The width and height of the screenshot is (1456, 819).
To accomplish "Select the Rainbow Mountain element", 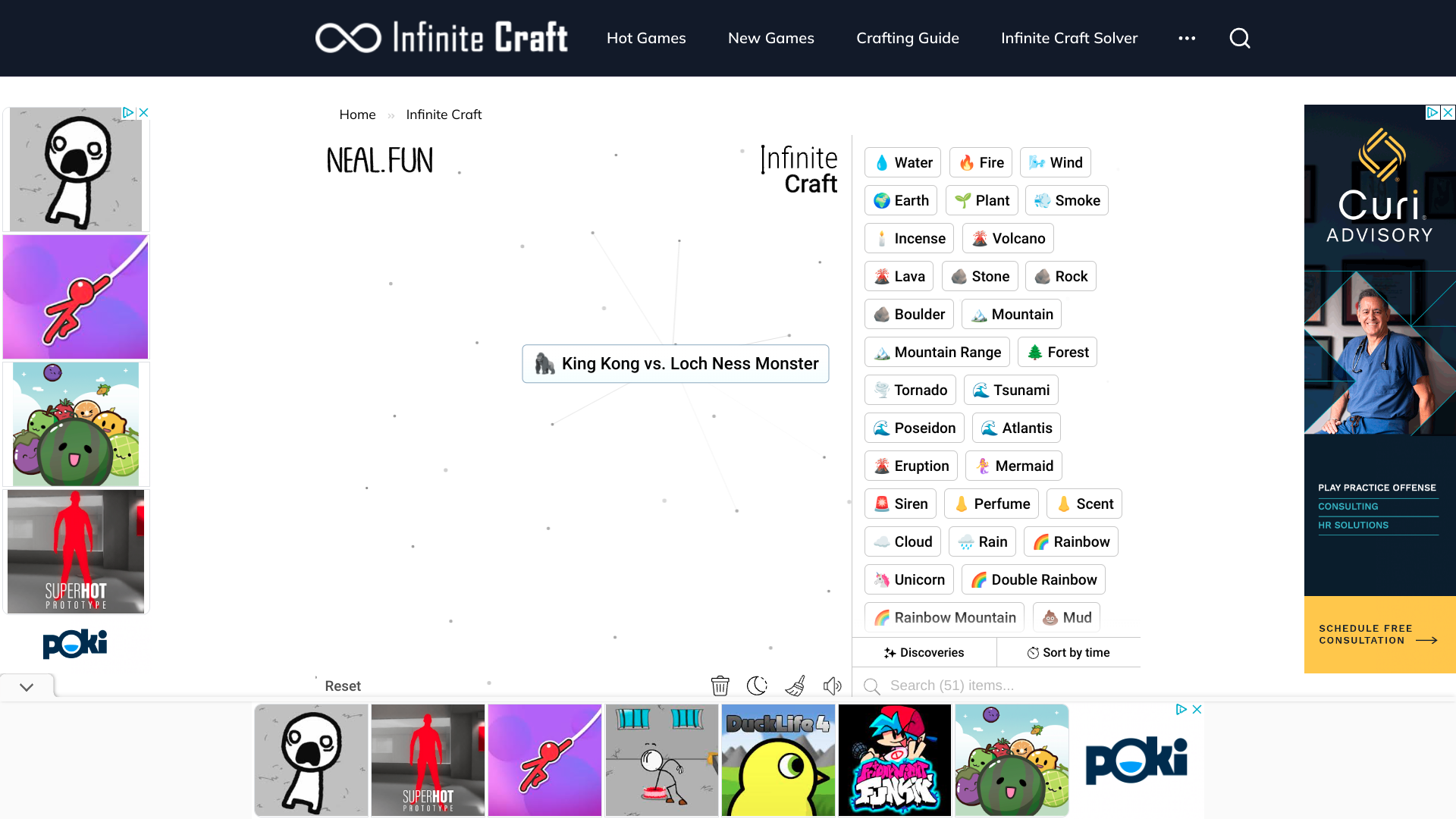I will (944, 617).
